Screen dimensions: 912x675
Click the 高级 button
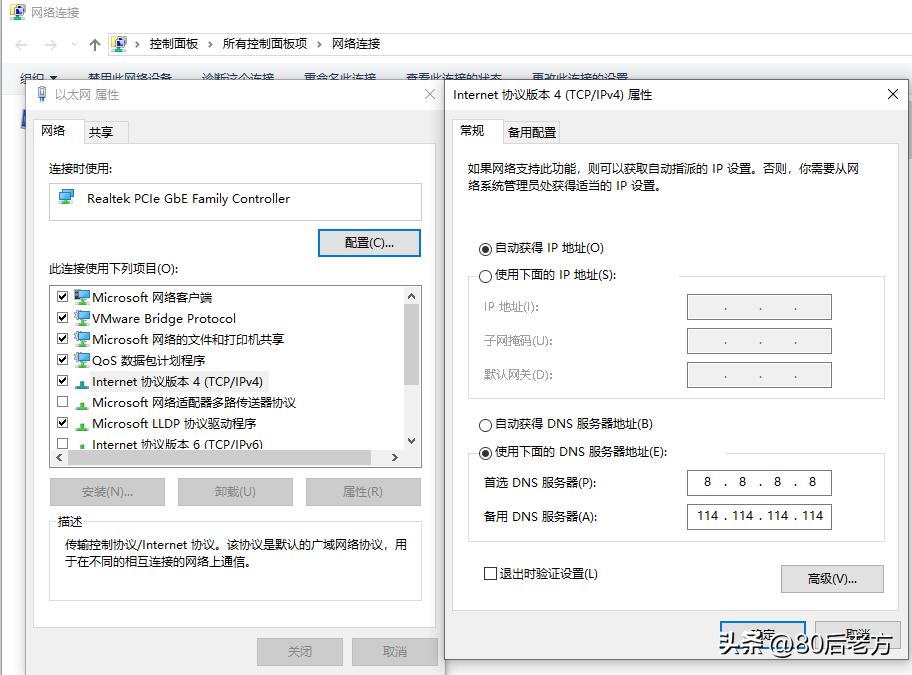pos(832,578)
